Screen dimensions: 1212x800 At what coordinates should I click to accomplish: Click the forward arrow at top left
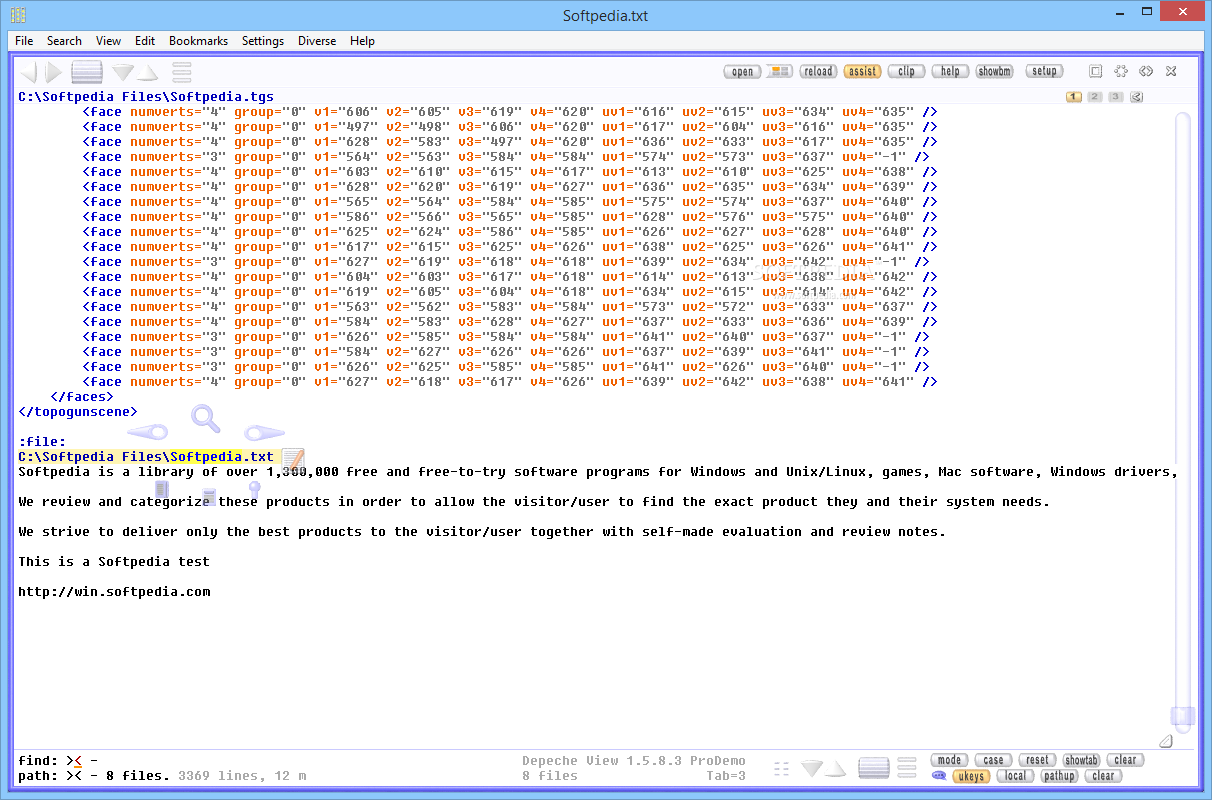pos(54,72)
